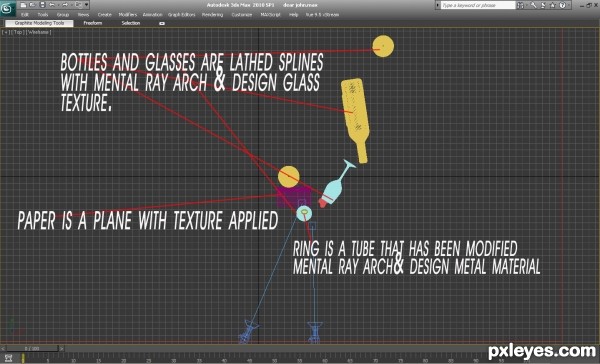Open the mini curve editor icon beside timeline
This screenshot has width=600, height=364.
8,358
